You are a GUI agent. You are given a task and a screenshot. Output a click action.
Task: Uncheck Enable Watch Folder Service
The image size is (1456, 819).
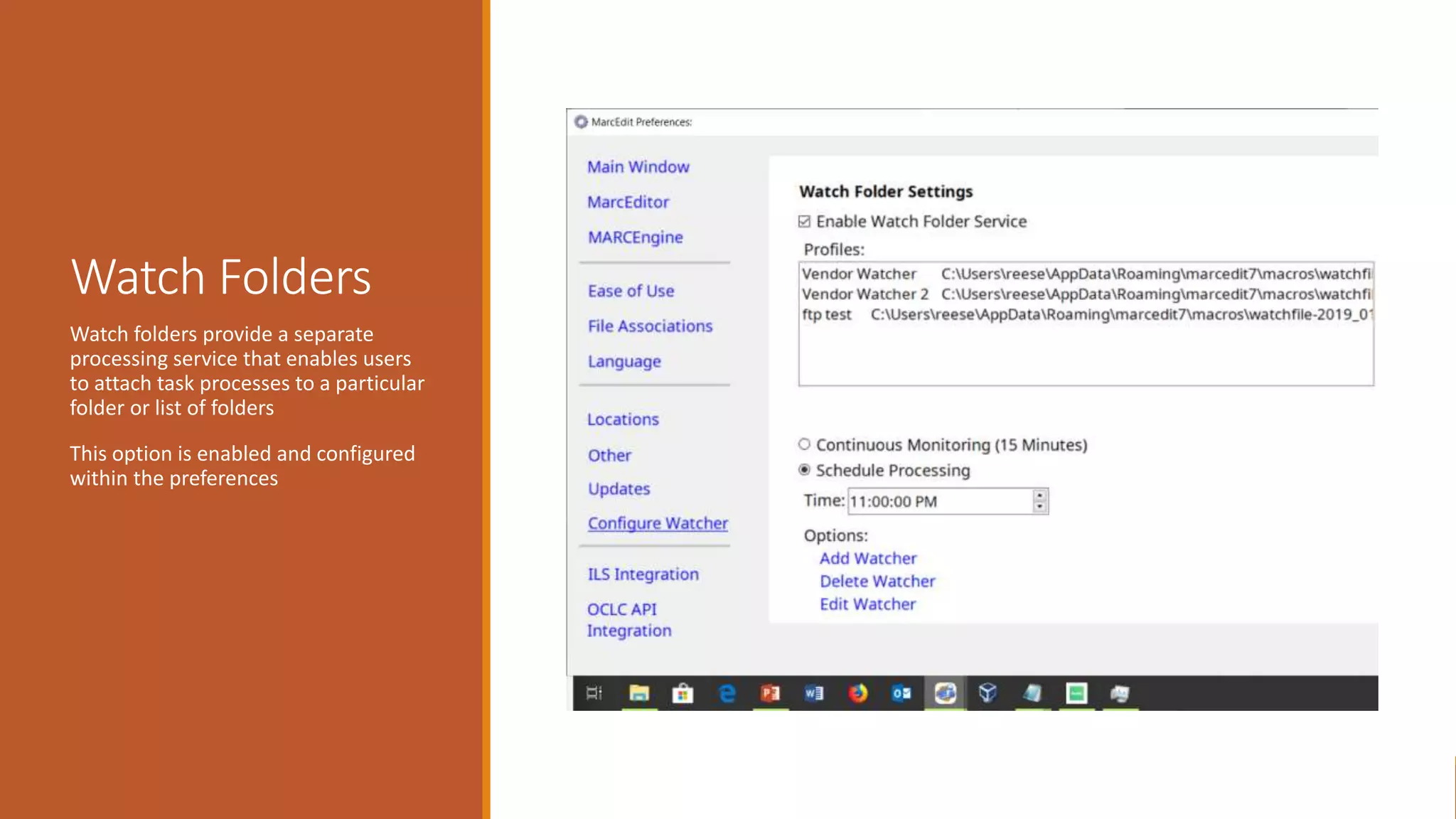tap(804, 222)
